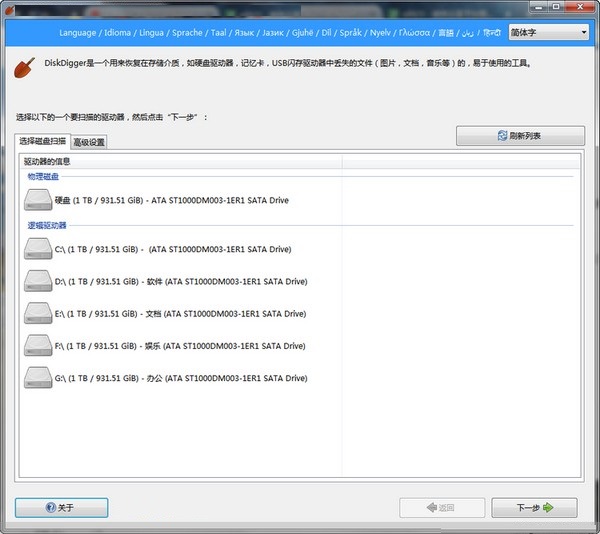Click the DiskDigger shovel logo icon

21,66
